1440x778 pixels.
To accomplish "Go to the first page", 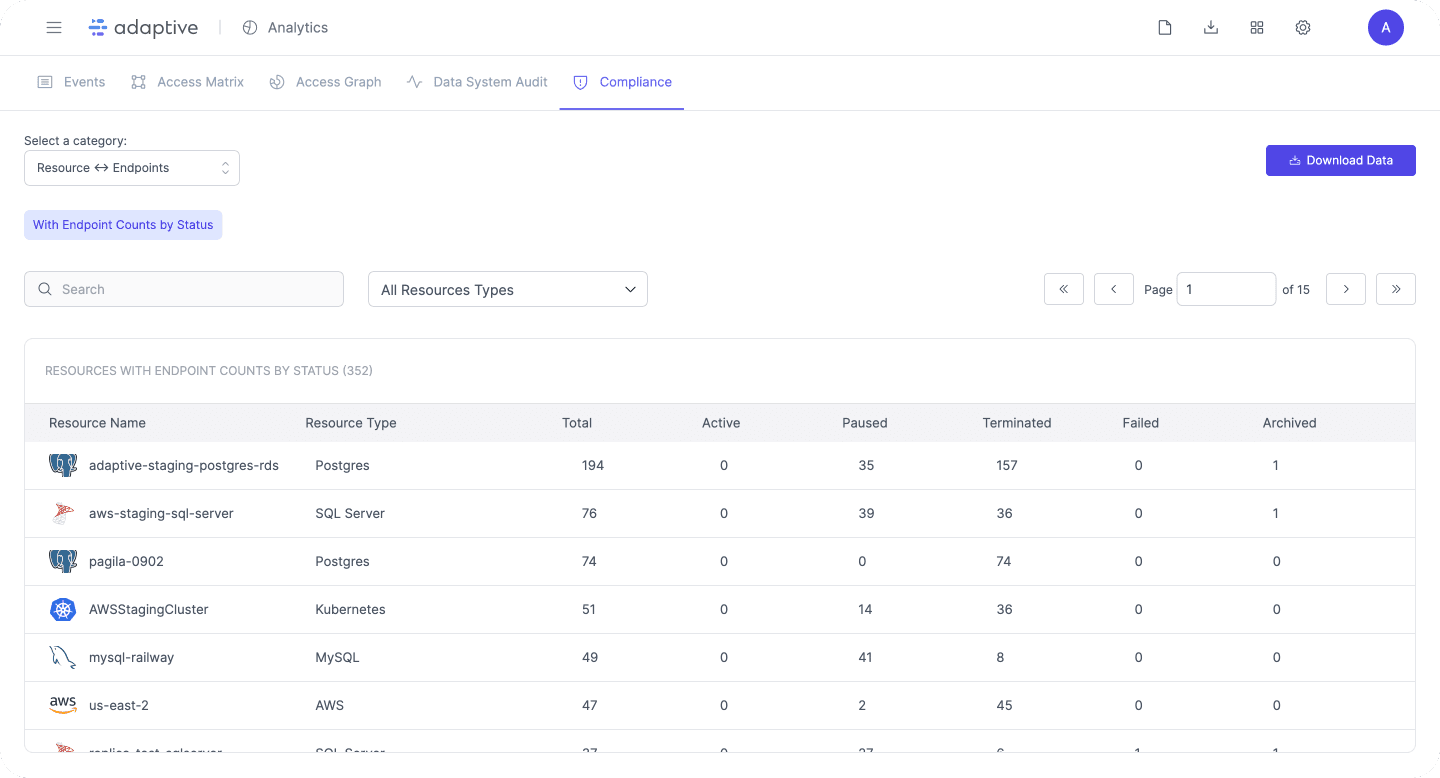I will pyautogui.click(x=1064, y=289).
